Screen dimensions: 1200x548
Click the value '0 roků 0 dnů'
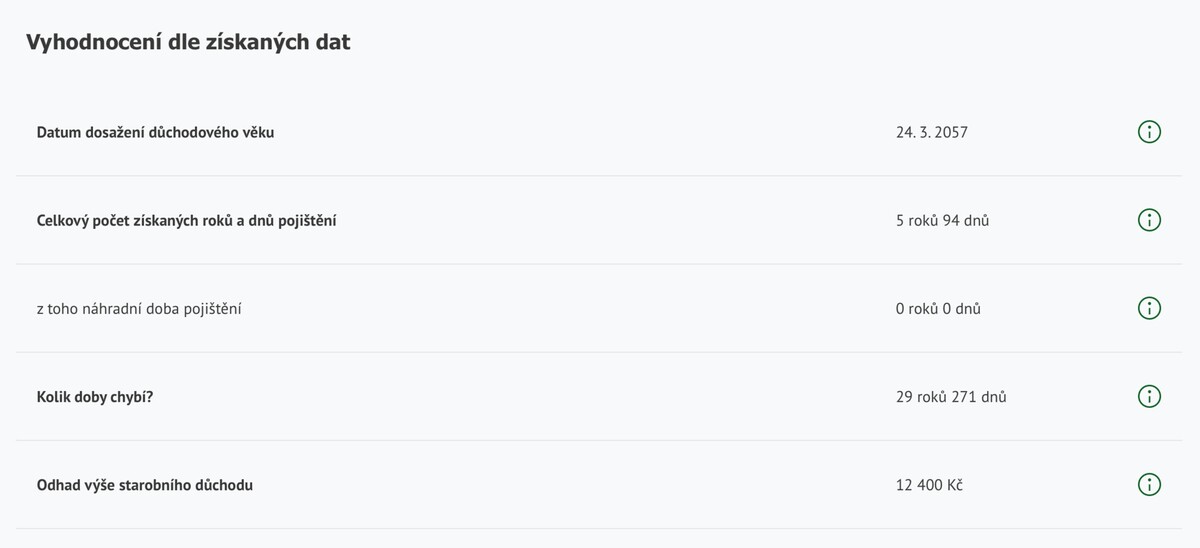[938, 308]
